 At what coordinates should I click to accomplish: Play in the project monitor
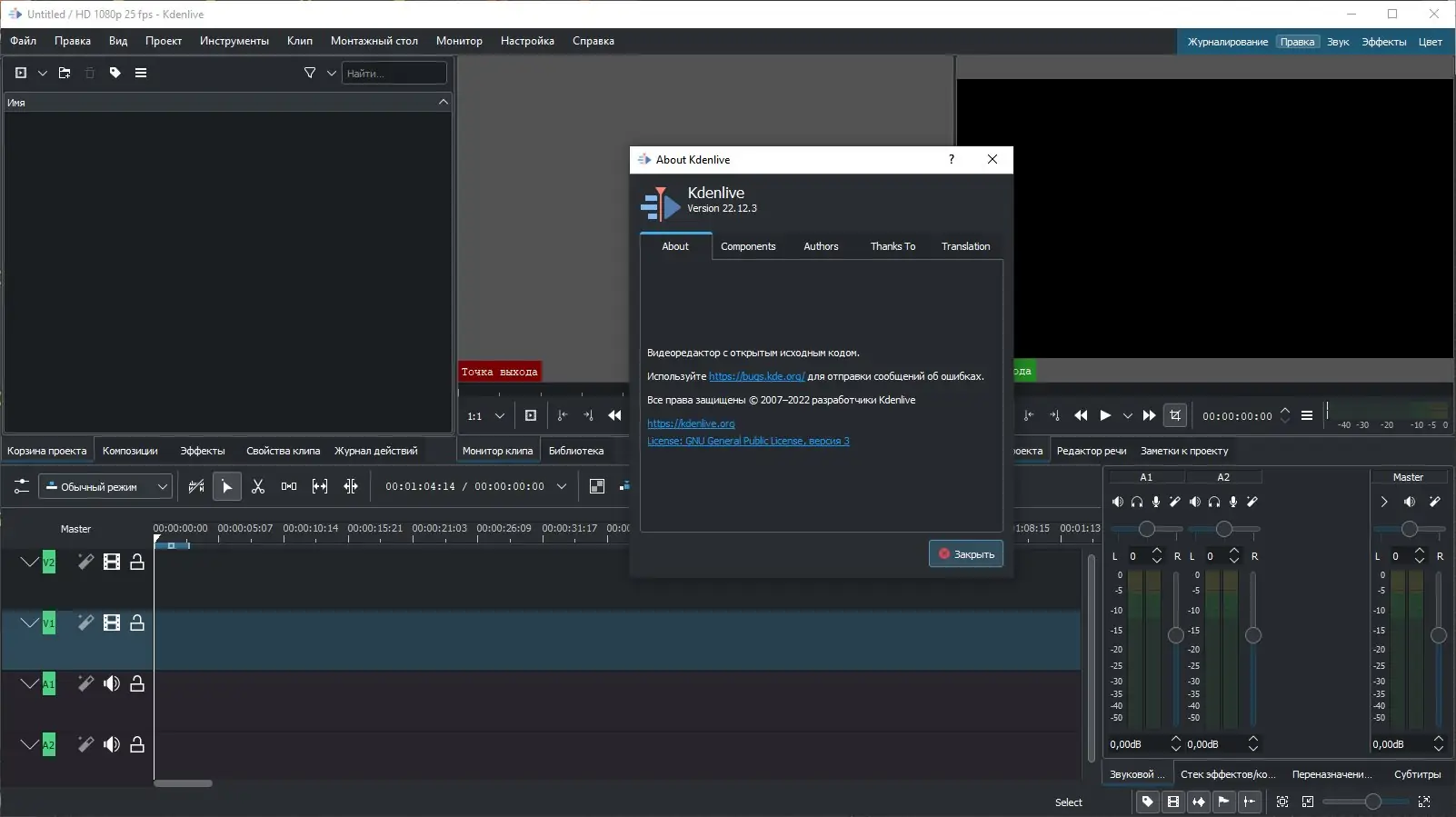pyautogui.click(x=1105, y=415)
